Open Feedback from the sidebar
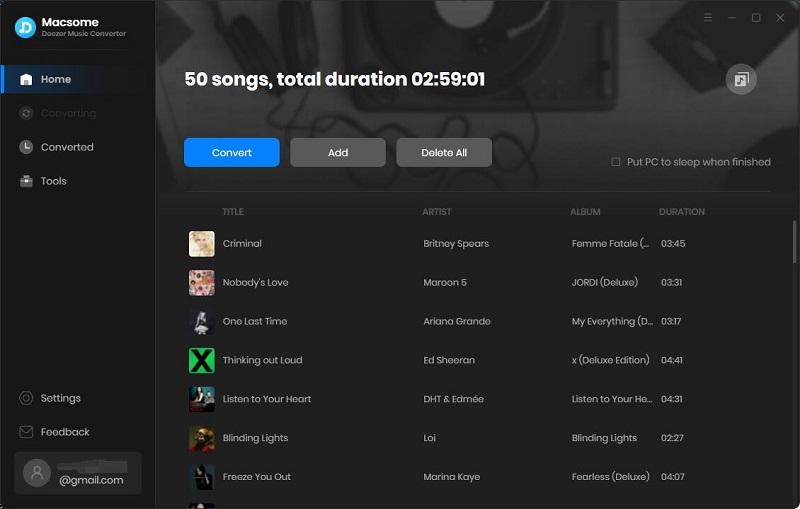Image resolution: width=800 pixels, height=509 pixels. [x=78, y=432]
